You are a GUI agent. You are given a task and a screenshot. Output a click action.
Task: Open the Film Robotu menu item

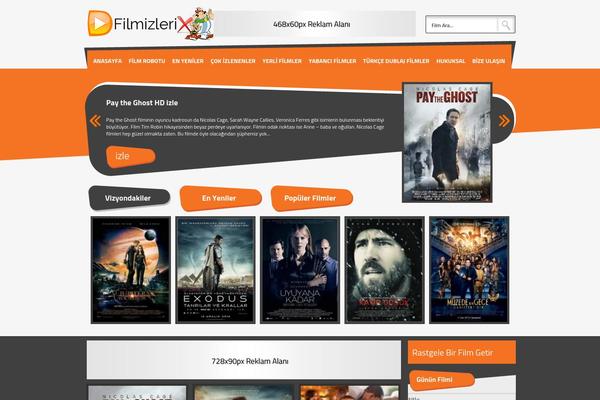147,61
